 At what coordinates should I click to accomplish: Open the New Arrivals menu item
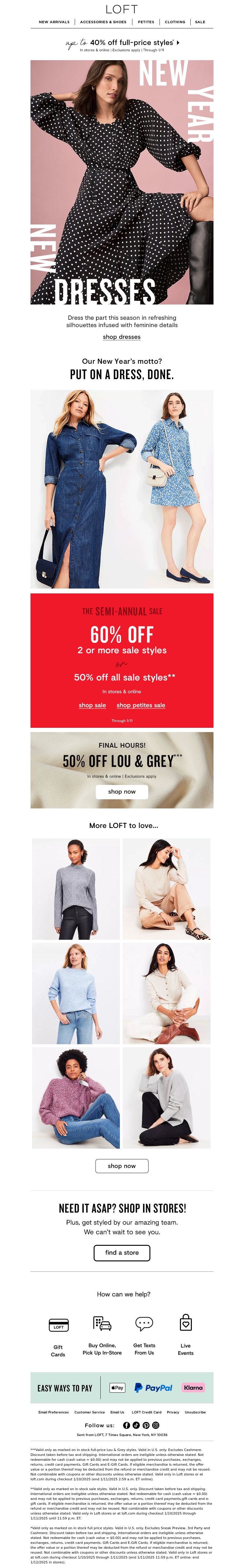[x=54, y=22]
